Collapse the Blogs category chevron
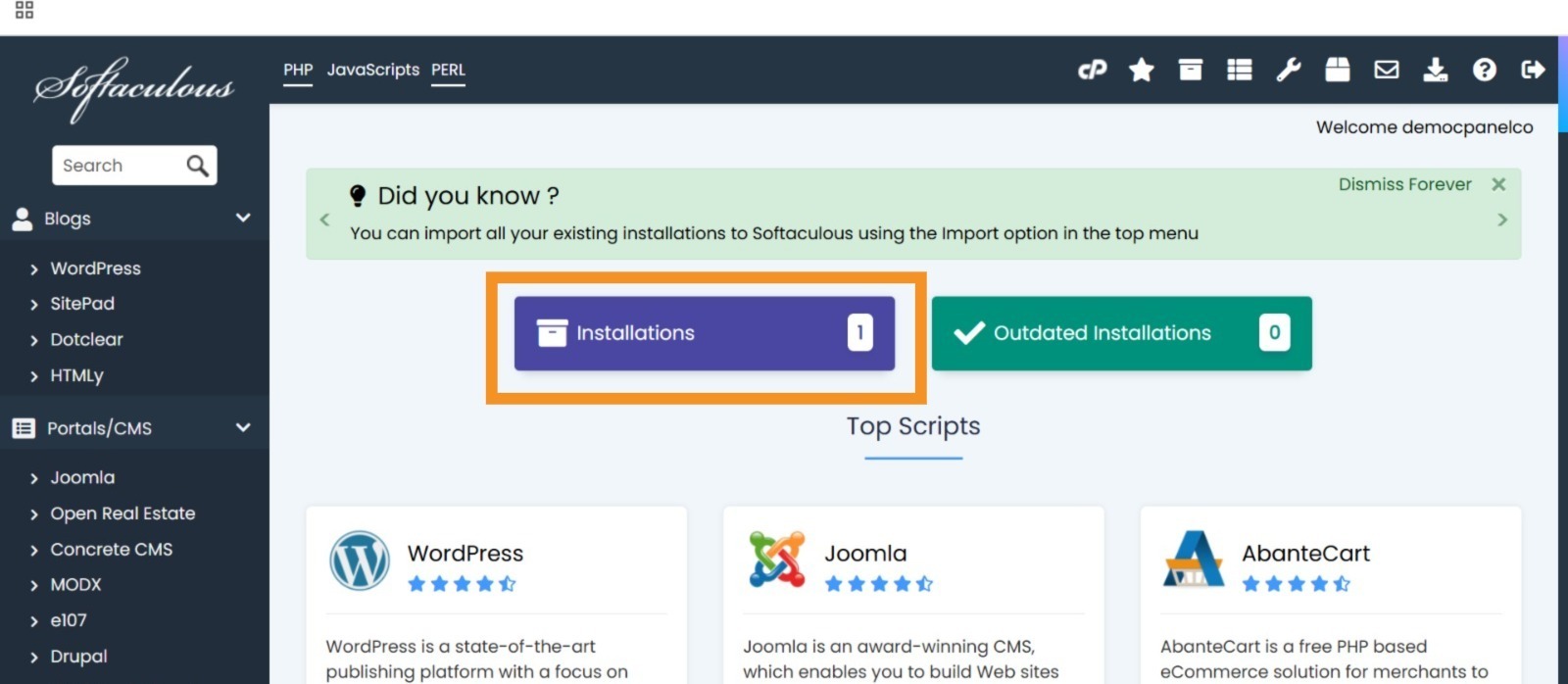Image resolution: width=1568 pixels, height=684 pixels. 243,218
